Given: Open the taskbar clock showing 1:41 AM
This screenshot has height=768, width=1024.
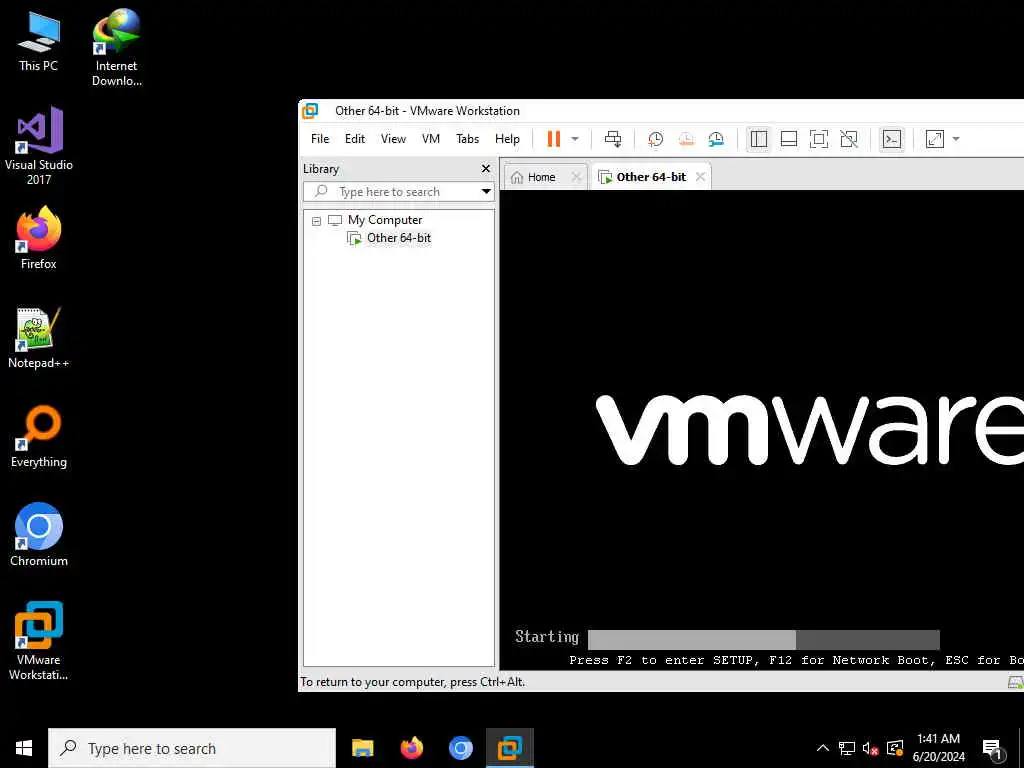Looking at the screenshot, I should [x=938, y=748].
